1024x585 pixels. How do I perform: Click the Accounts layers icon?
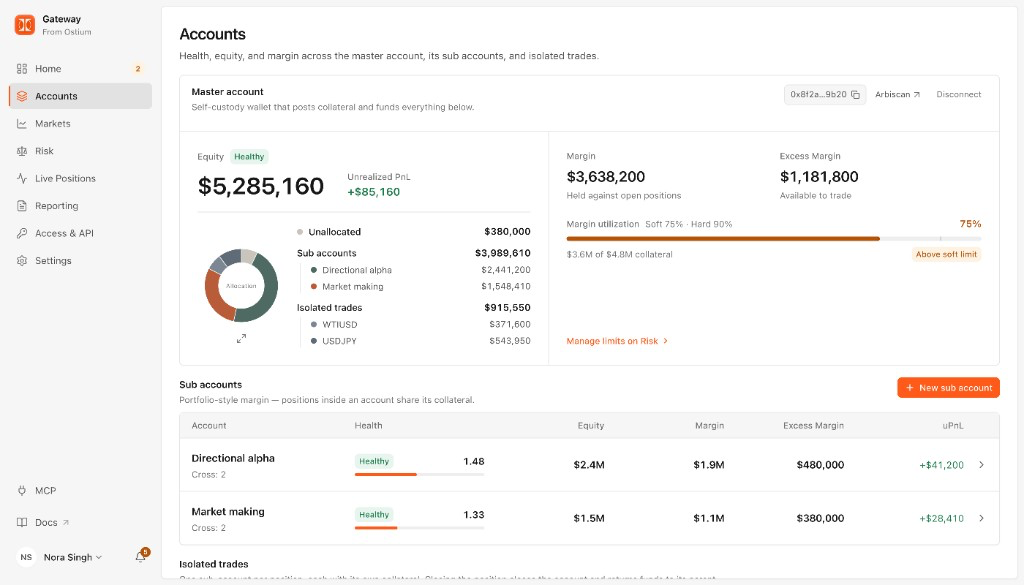22,96
